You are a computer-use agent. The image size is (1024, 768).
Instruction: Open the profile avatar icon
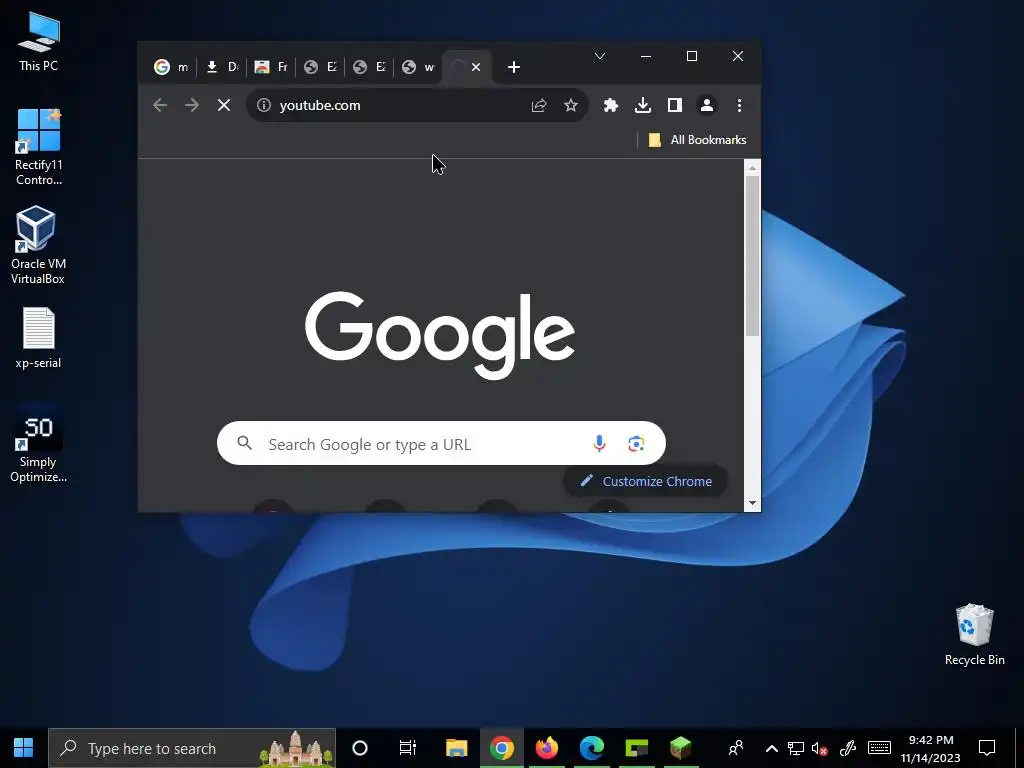(x=707, y=105)
